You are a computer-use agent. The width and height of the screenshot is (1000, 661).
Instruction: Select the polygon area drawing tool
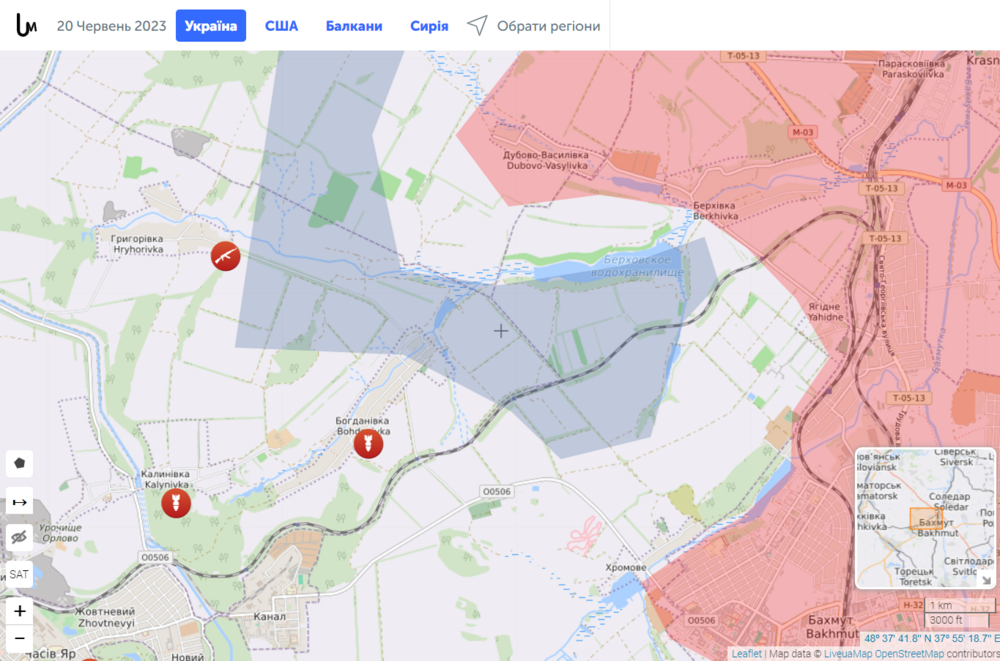tap(19, 463)
